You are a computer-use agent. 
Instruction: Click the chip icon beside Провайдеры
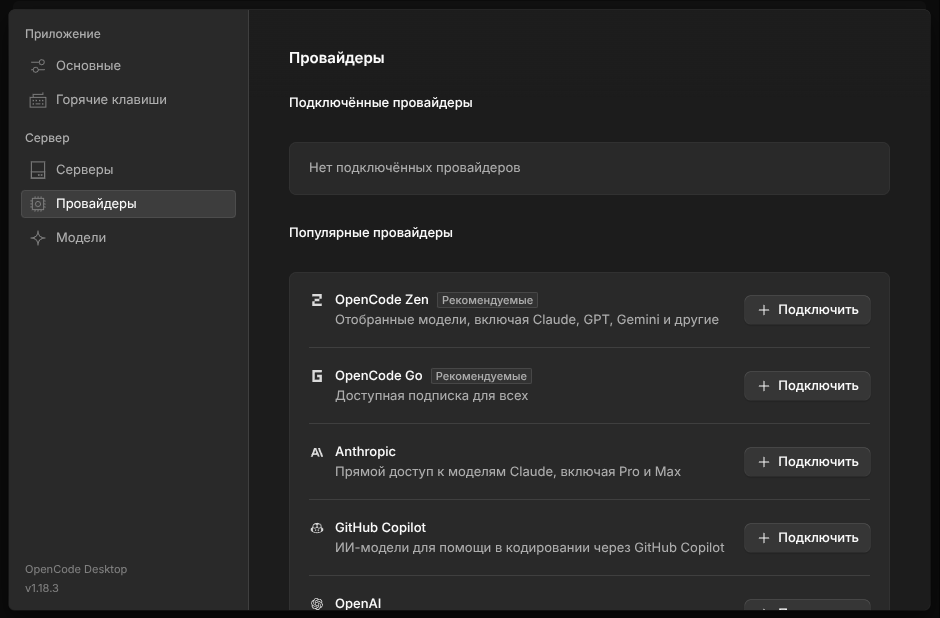[38, 204]
